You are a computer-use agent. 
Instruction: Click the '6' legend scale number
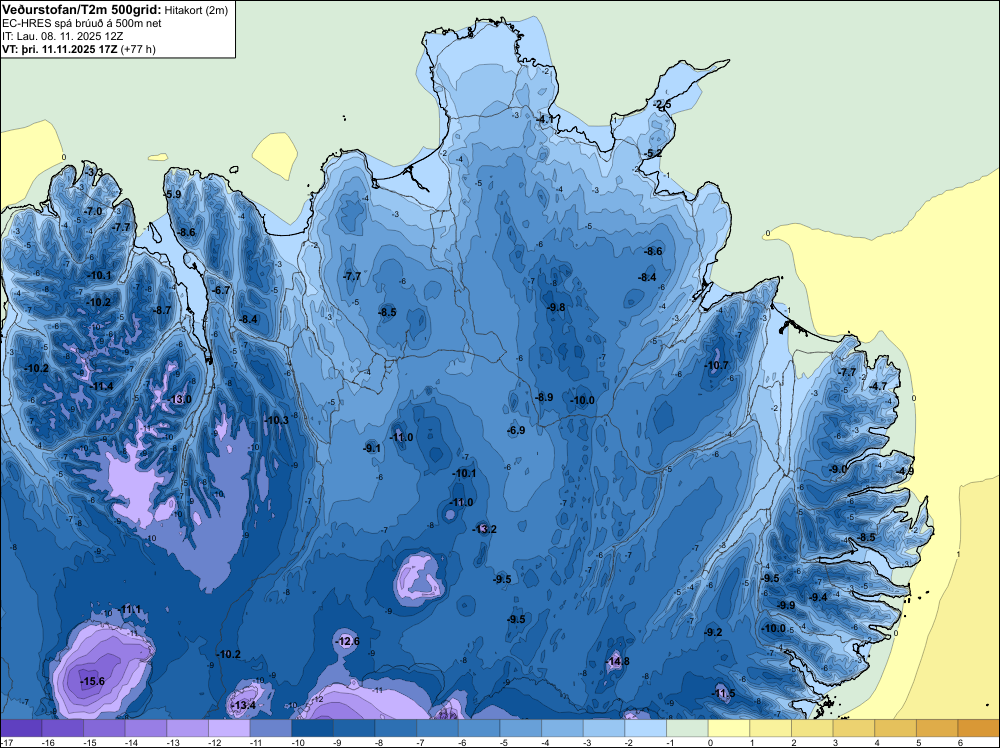pos(960,742)
